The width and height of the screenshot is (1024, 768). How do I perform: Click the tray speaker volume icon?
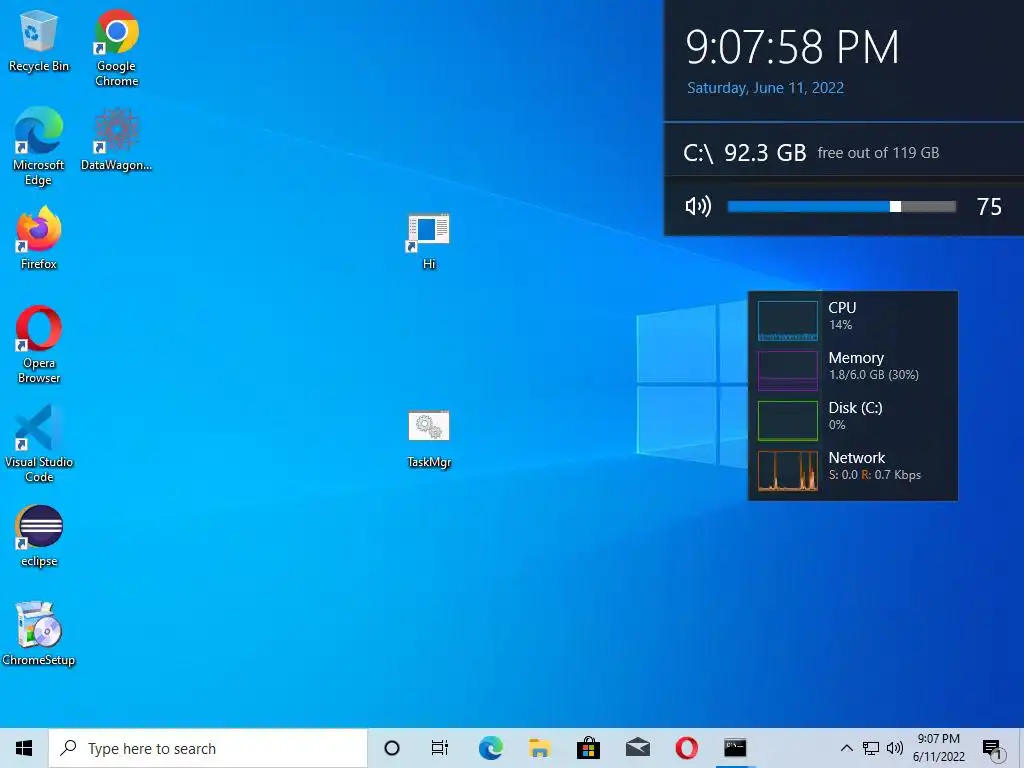tap(895, 748)
